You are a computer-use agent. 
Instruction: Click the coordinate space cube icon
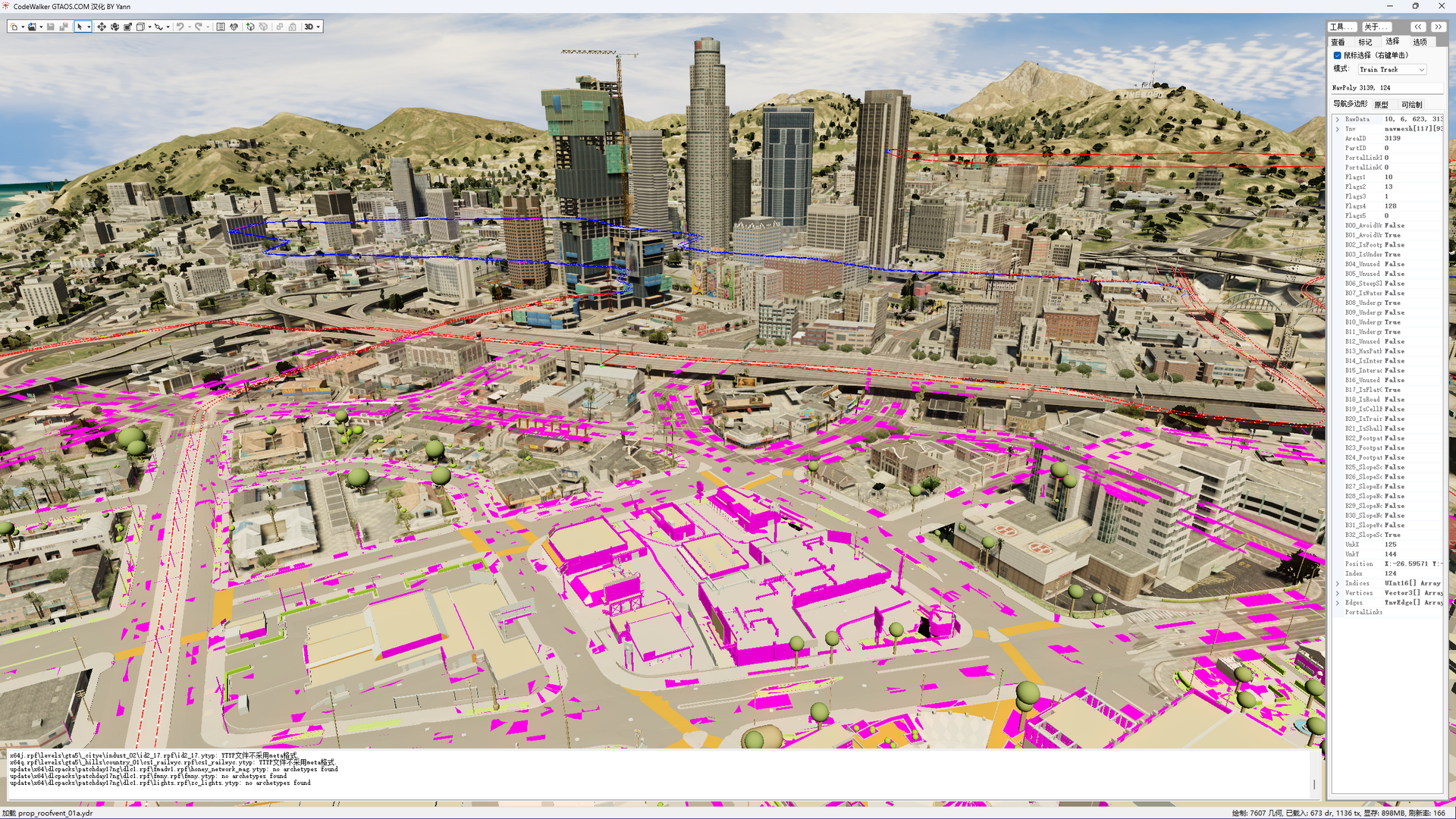[x=140, y=27]
